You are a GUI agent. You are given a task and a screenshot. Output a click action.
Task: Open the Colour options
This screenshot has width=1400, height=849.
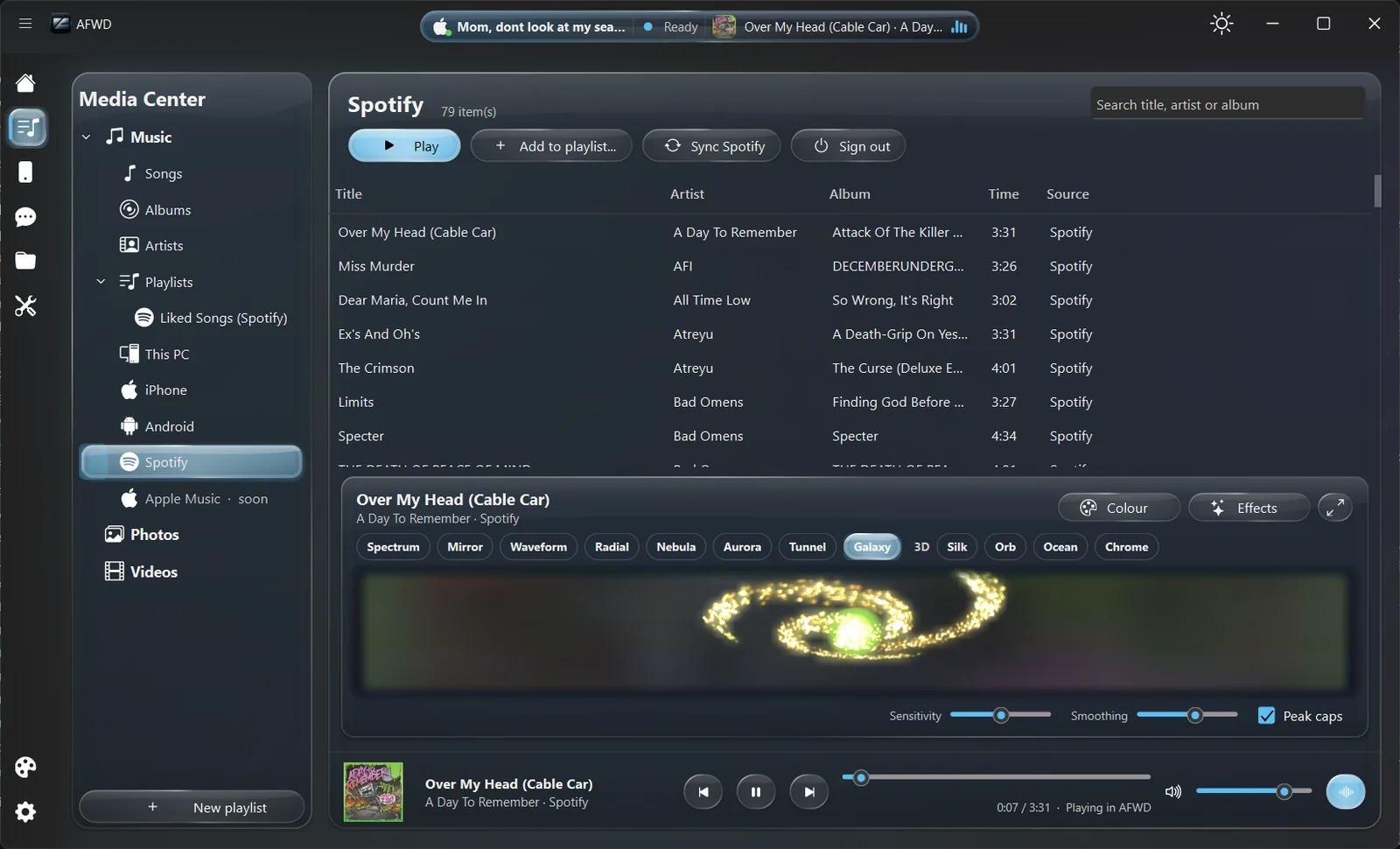1119,508
